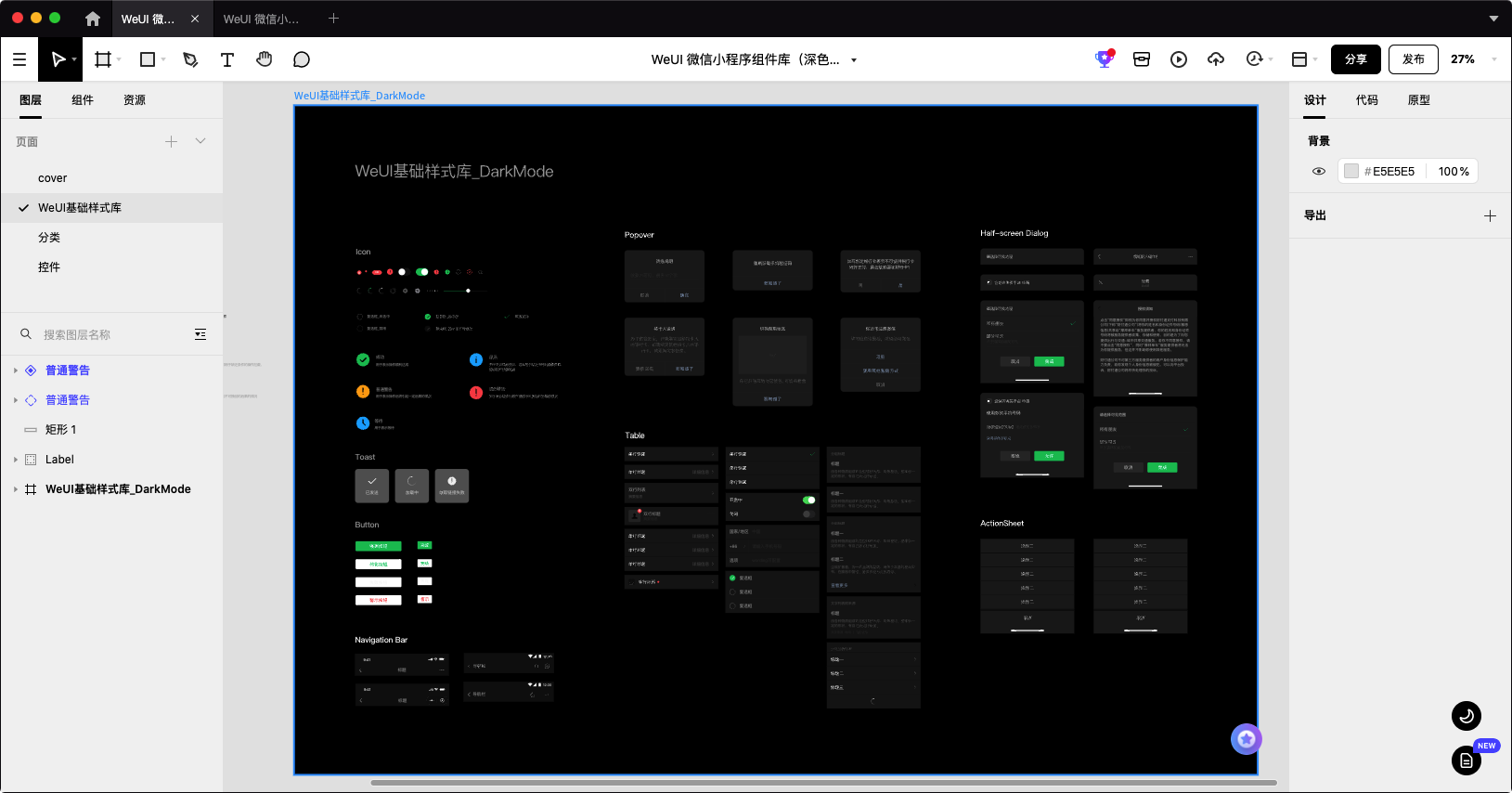Switch to the 设计 tab
The image size is (1512, 793).
click(x=1315, y=100)
